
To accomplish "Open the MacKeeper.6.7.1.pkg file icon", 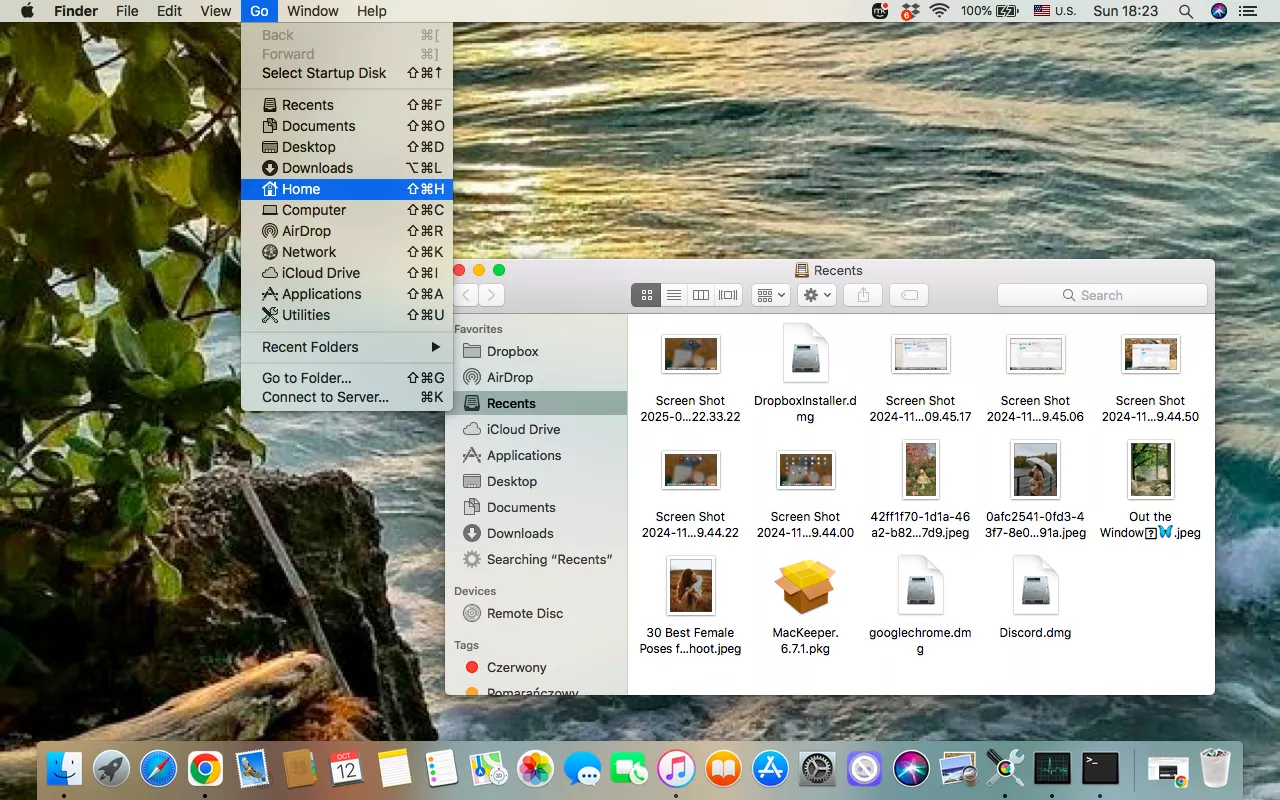I will click(x=805, y=587).
